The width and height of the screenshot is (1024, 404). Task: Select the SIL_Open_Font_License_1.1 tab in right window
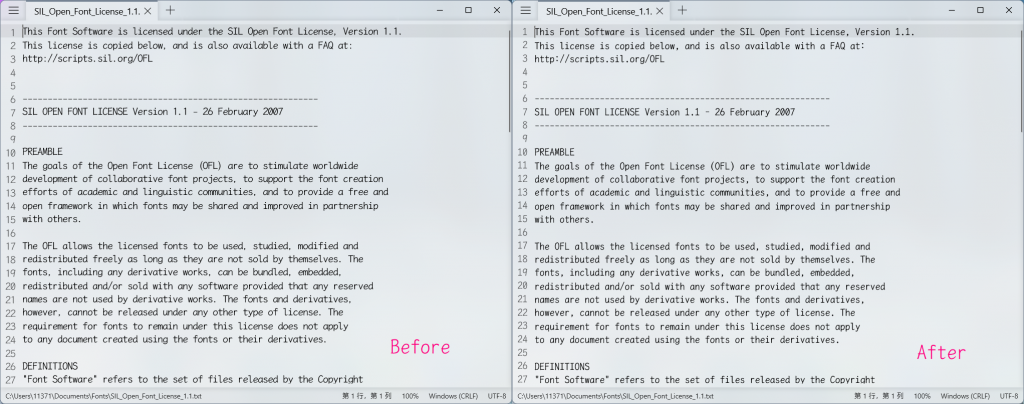[599, 11]
